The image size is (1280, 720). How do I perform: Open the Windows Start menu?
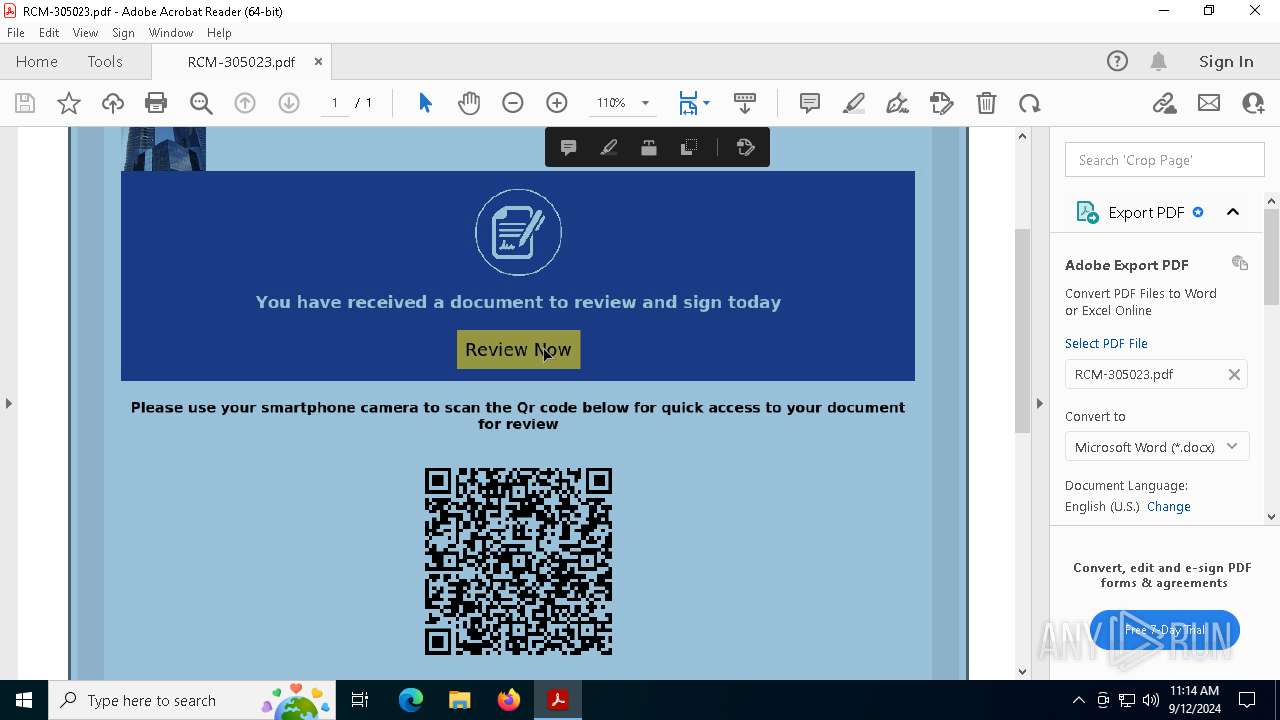pos(24,700)
